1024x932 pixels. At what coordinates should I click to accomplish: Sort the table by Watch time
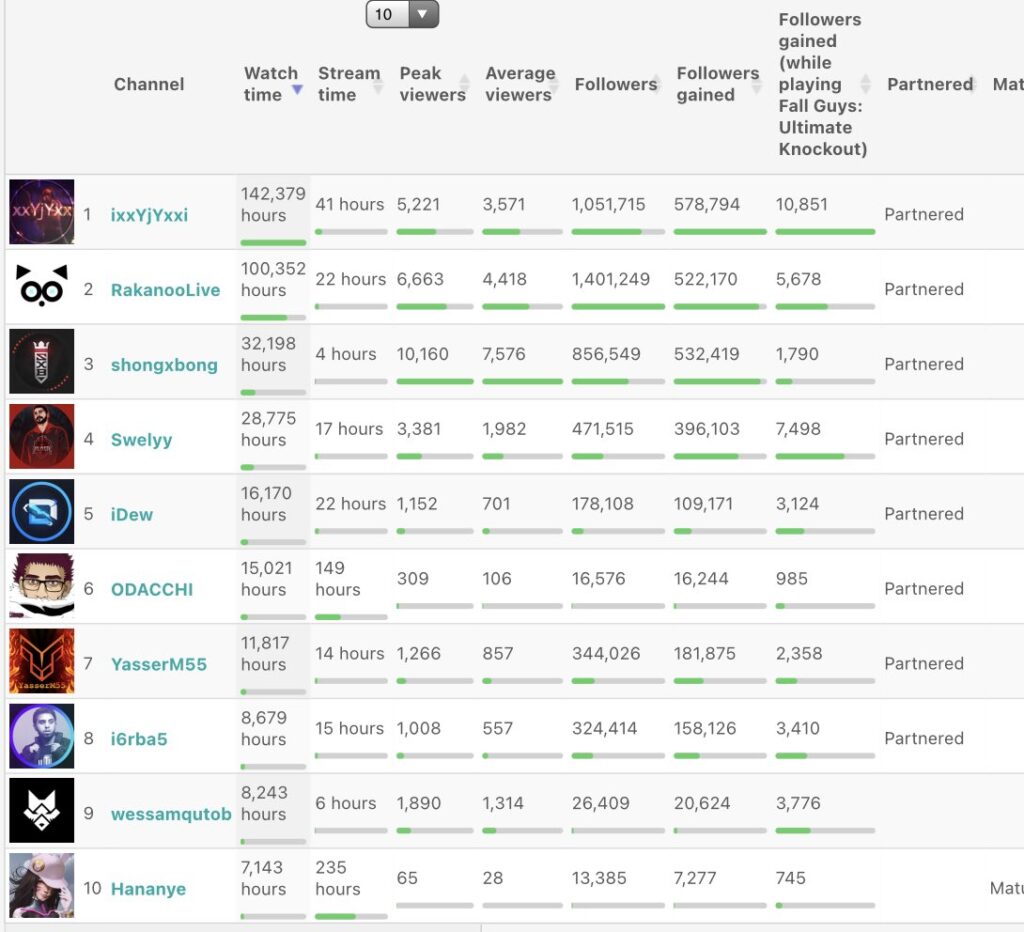[271, 84]
